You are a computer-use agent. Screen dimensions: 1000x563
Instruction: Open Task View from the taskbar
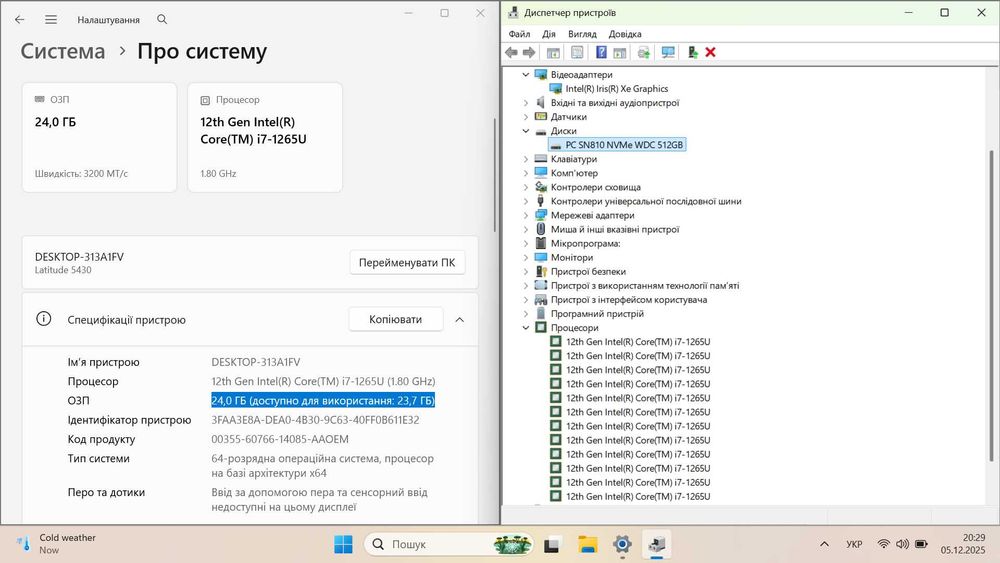(552, 545)
